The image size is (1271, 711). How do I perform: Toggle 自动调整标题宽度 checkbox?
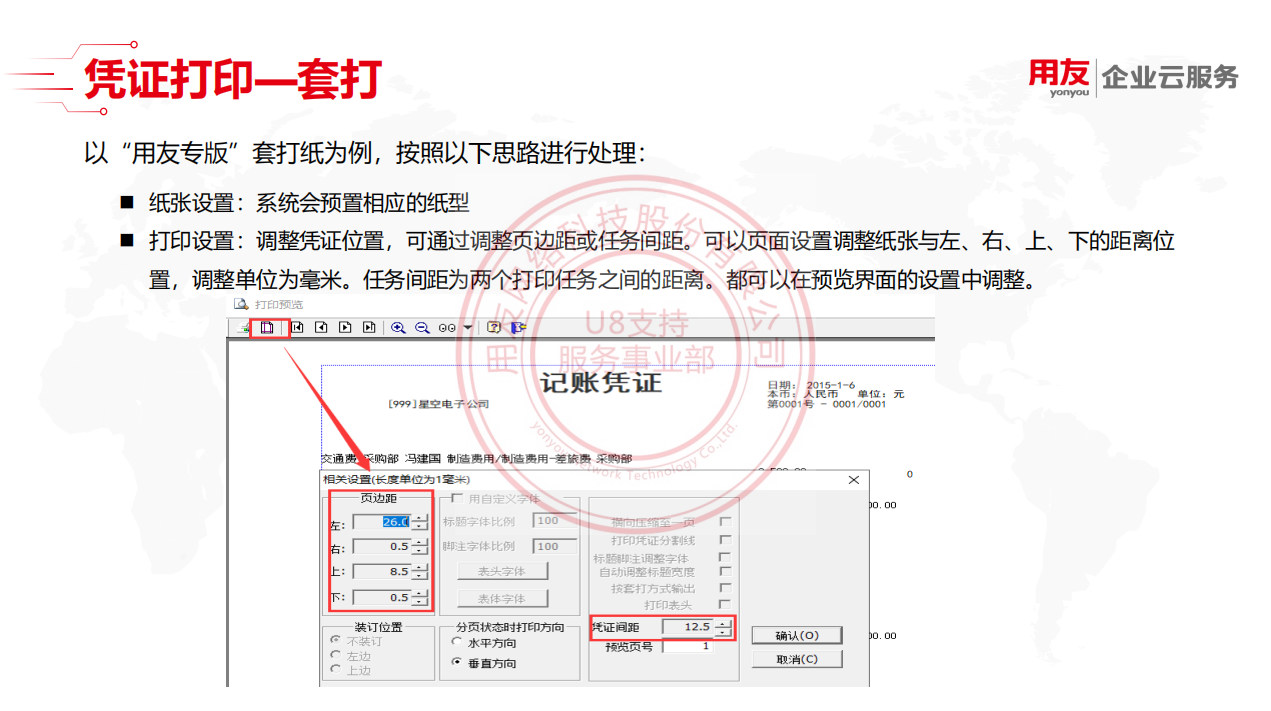click(x=725, y=572)
